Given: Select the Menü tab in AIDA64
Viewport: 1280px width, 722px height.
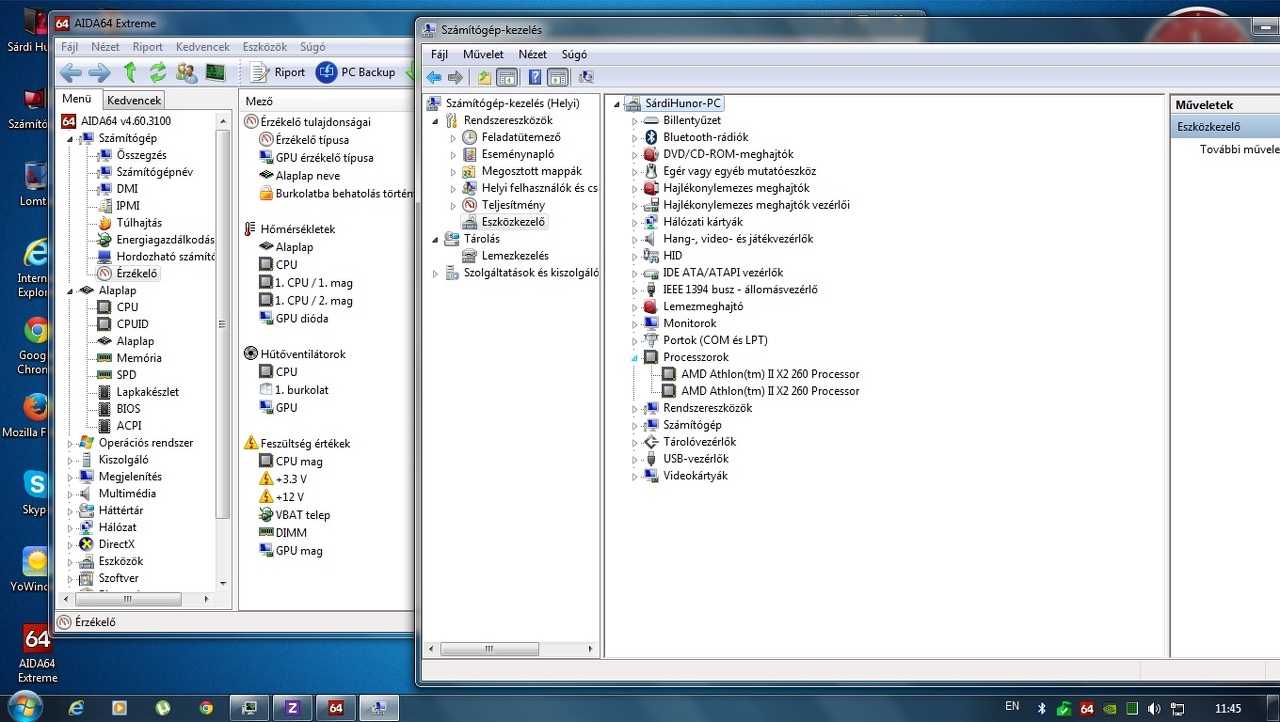Looking at the screenshot, I should (76, 99).
